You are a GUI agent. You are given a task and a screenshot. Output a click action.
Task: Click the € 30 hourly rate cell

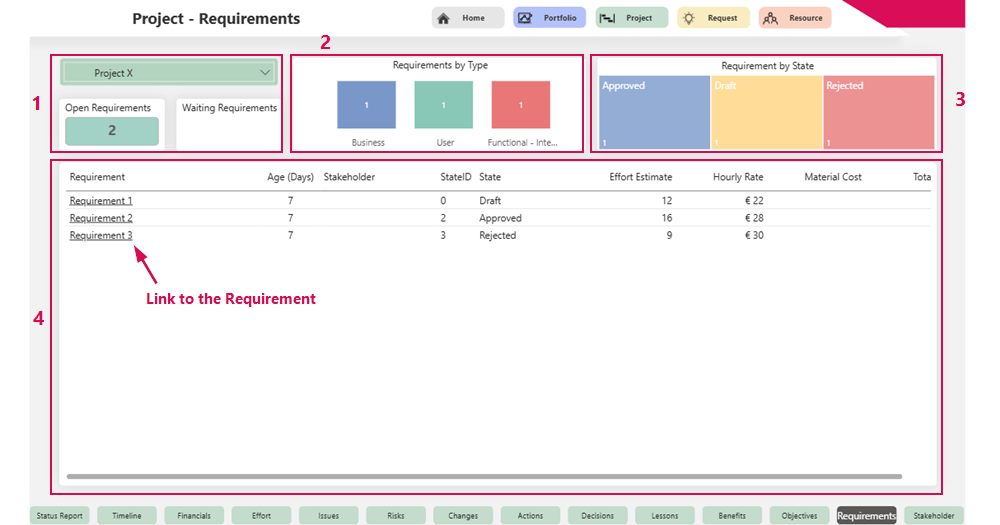(754, 235)
